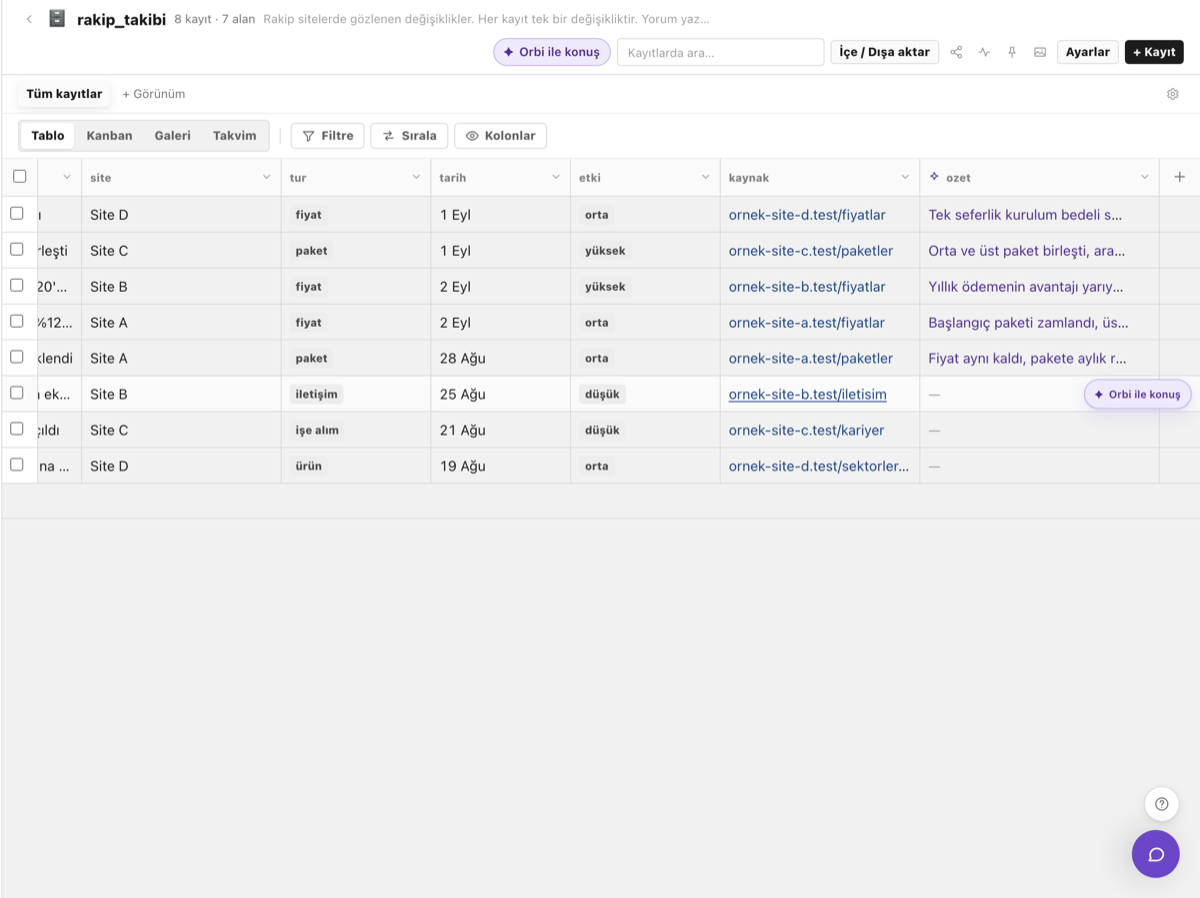Open the tur column header dropdown
The height and width of the screenshot is (898, 1200).
(416, 177)
